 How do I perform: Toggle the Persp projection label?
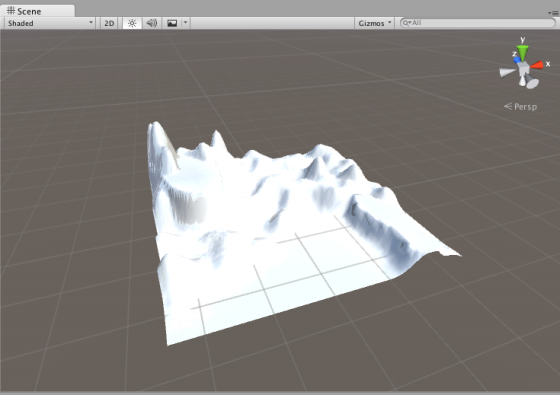pyautogui.click(x=521, y=106)
